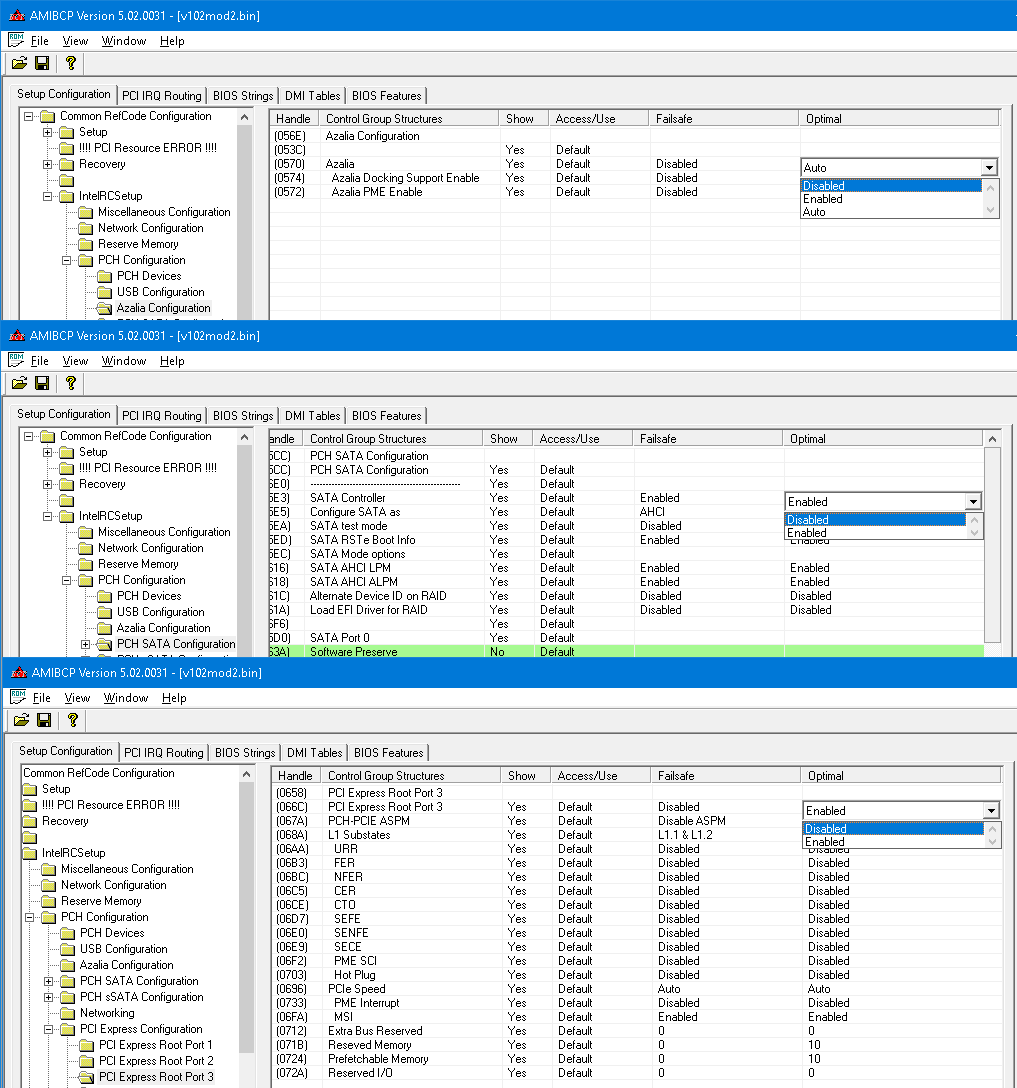Open Window menu in bottom window
This screenshot has width=1017, height=1088.
tap(126, 698)
